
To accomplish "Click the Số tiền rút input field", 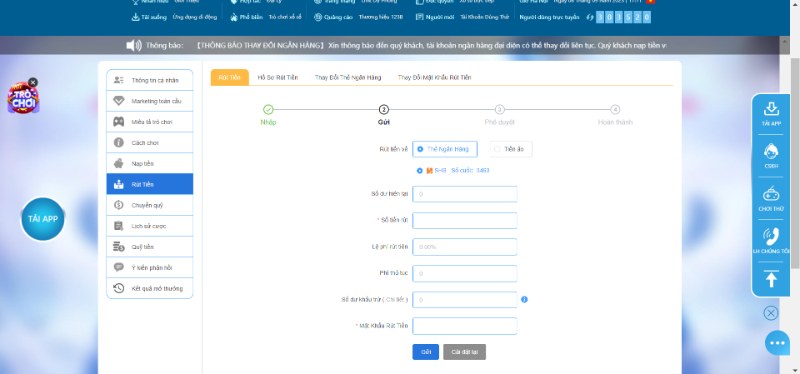I will point(465,220).
